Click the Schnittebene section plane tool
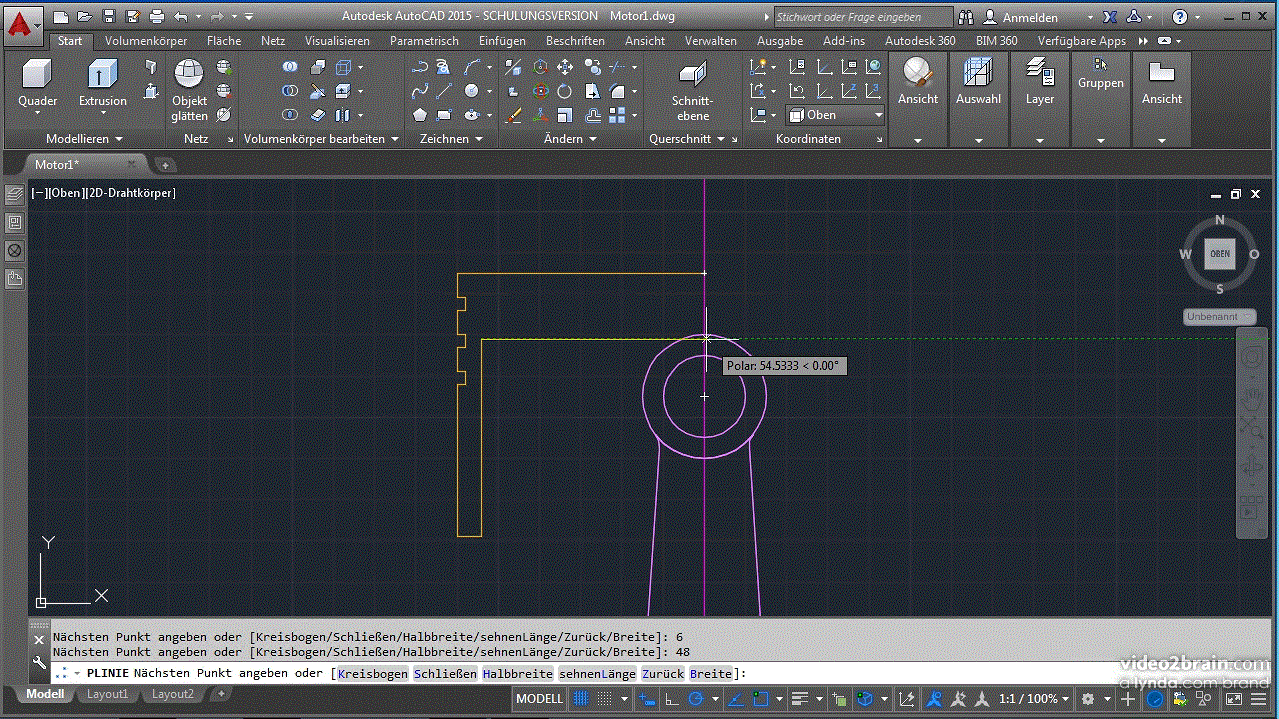This screenshot has height=719, width=1279. click(x=692, y=90)
